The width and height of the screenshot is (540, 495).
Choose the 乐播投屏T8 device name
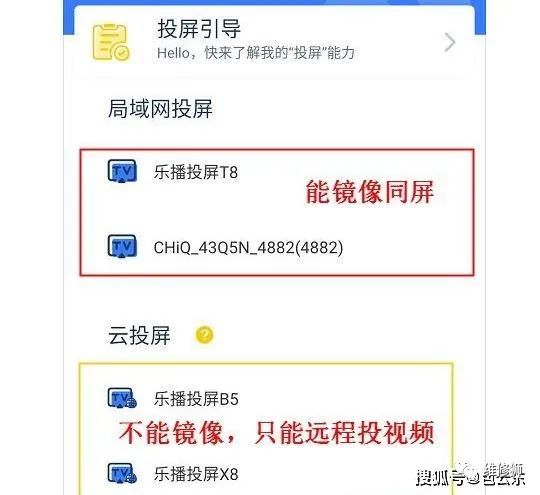[x=196, y=172]
